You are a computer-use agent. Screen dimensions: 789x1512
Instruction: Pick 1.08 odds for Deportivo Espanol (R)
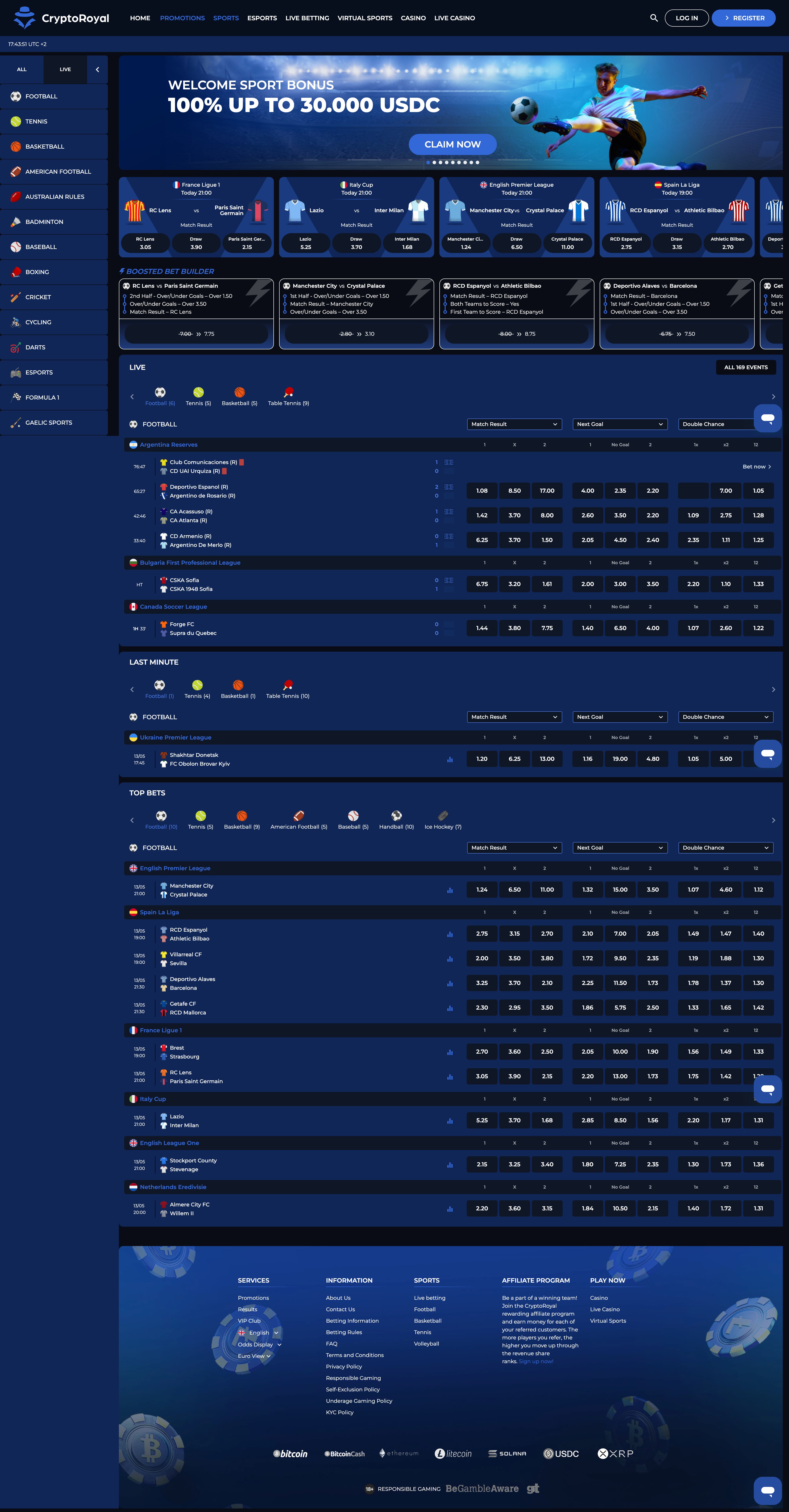(482, 491)
